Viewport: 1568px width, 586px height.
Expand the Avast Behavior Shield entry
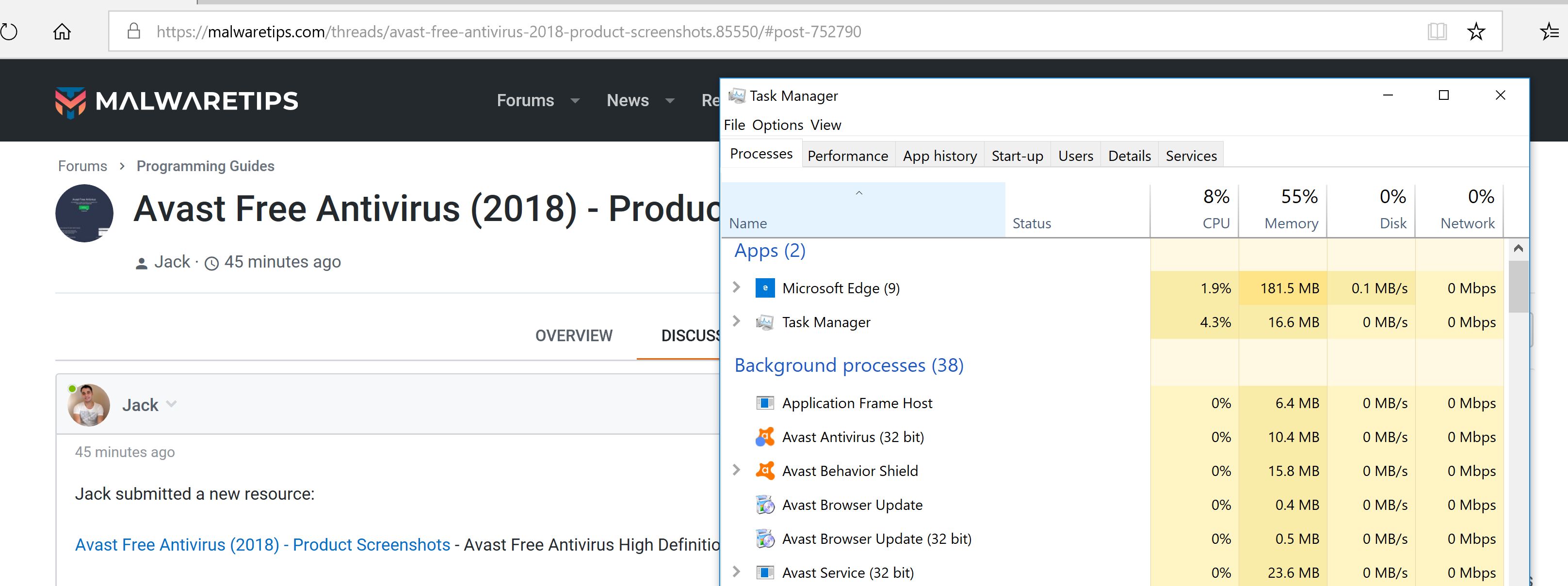tap(736, 470)
